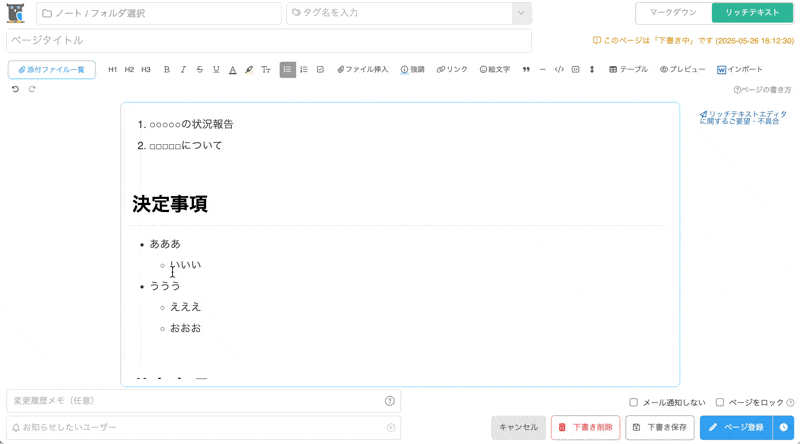Toggle the bullet list button
This screenshot has width=800, height=444.
288,70
